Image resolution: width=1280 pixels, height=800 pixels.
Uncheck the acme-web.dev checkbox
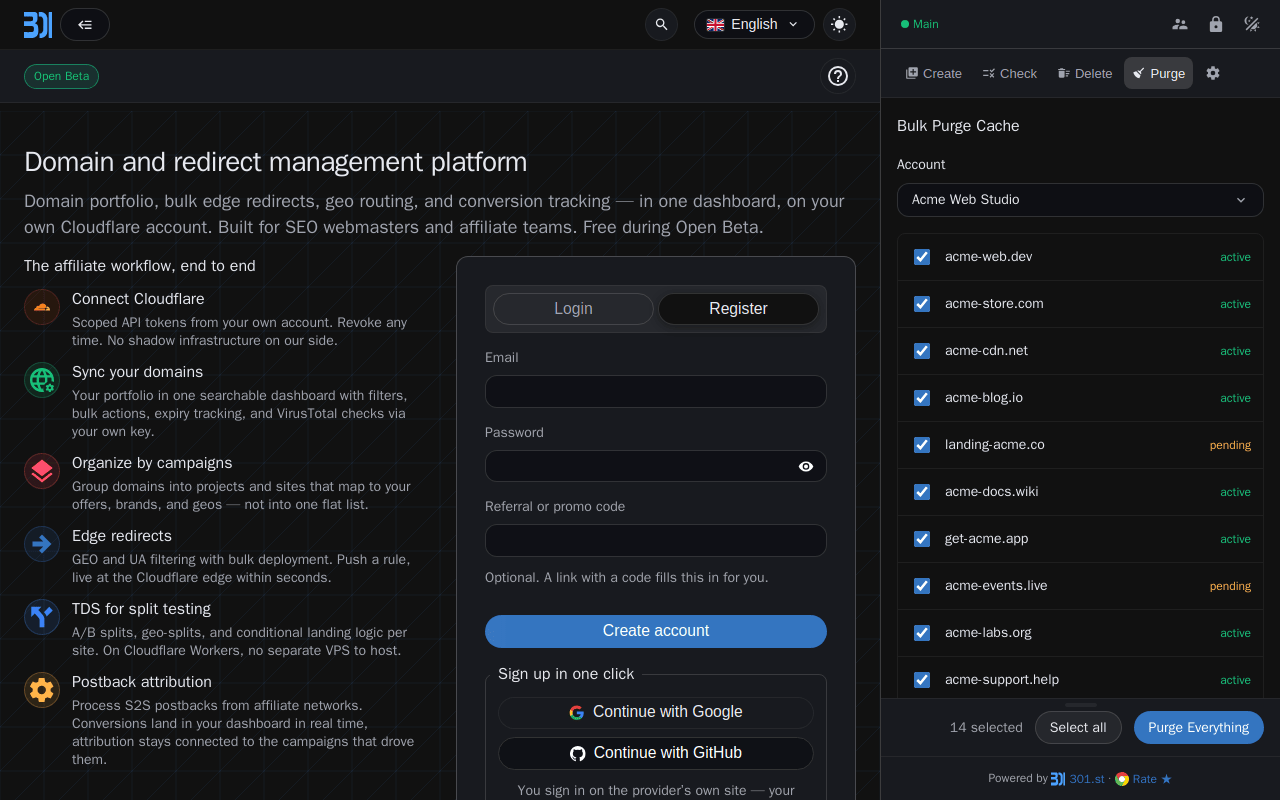(922, 257)
